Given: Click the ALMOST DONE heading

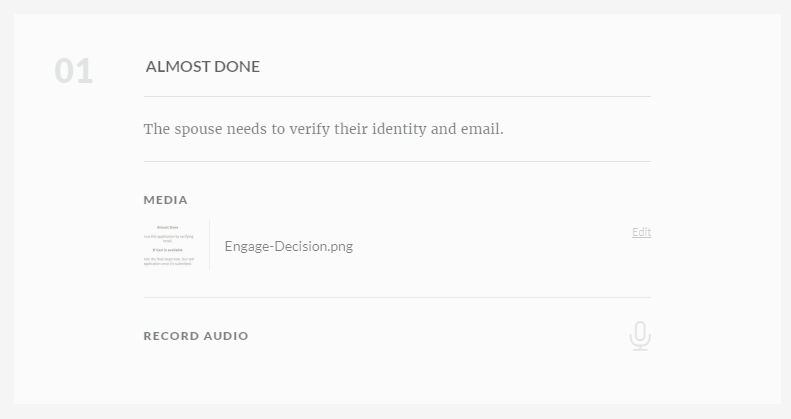Looking at the screenshot, I should click(203, 67).
